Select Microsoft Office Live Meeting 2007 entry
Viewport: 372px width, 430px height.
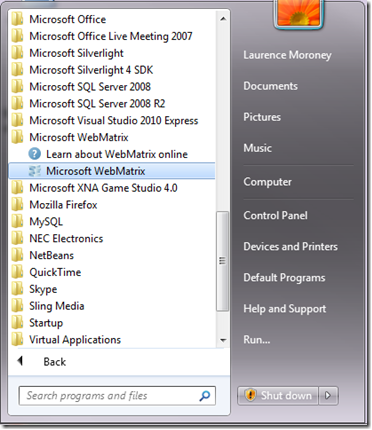point(112,36)
